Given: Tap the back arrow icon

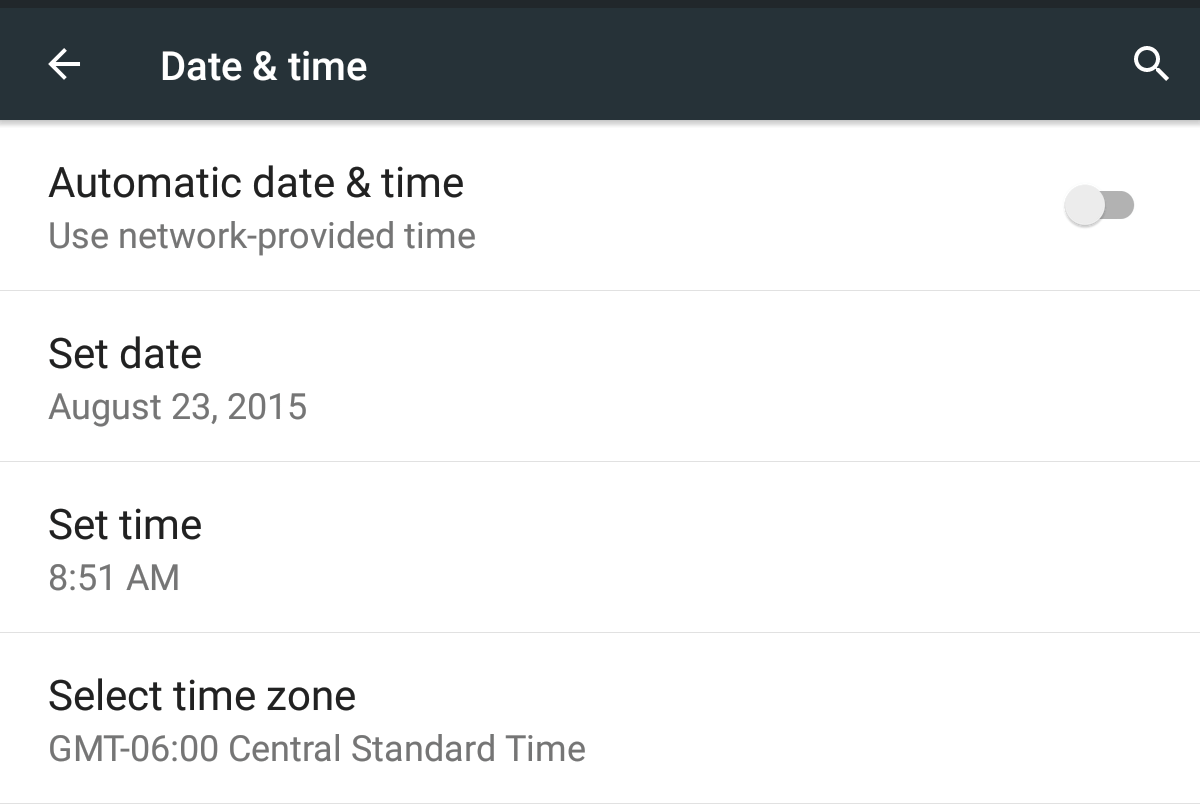Looking at the screenshot, I should tap(64, 65).
